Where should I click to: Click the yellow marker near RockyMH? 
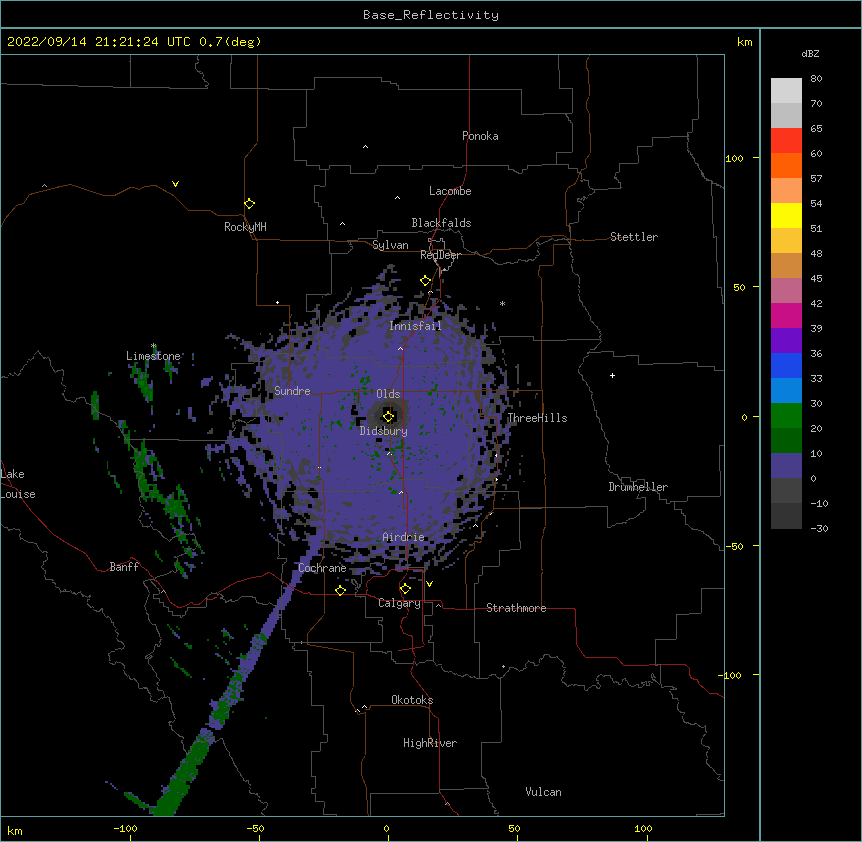click(x=249, y=203)
